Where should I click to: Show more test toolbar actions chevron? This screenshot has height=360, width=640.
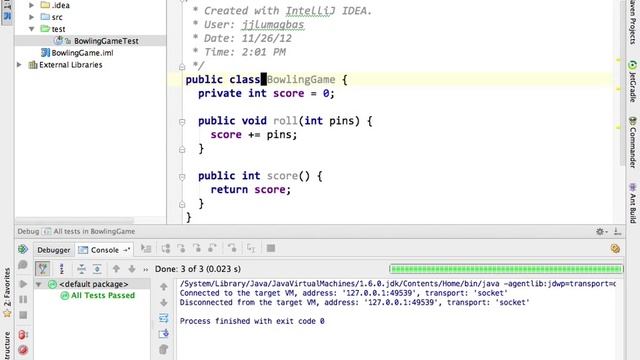pos(146,269)
